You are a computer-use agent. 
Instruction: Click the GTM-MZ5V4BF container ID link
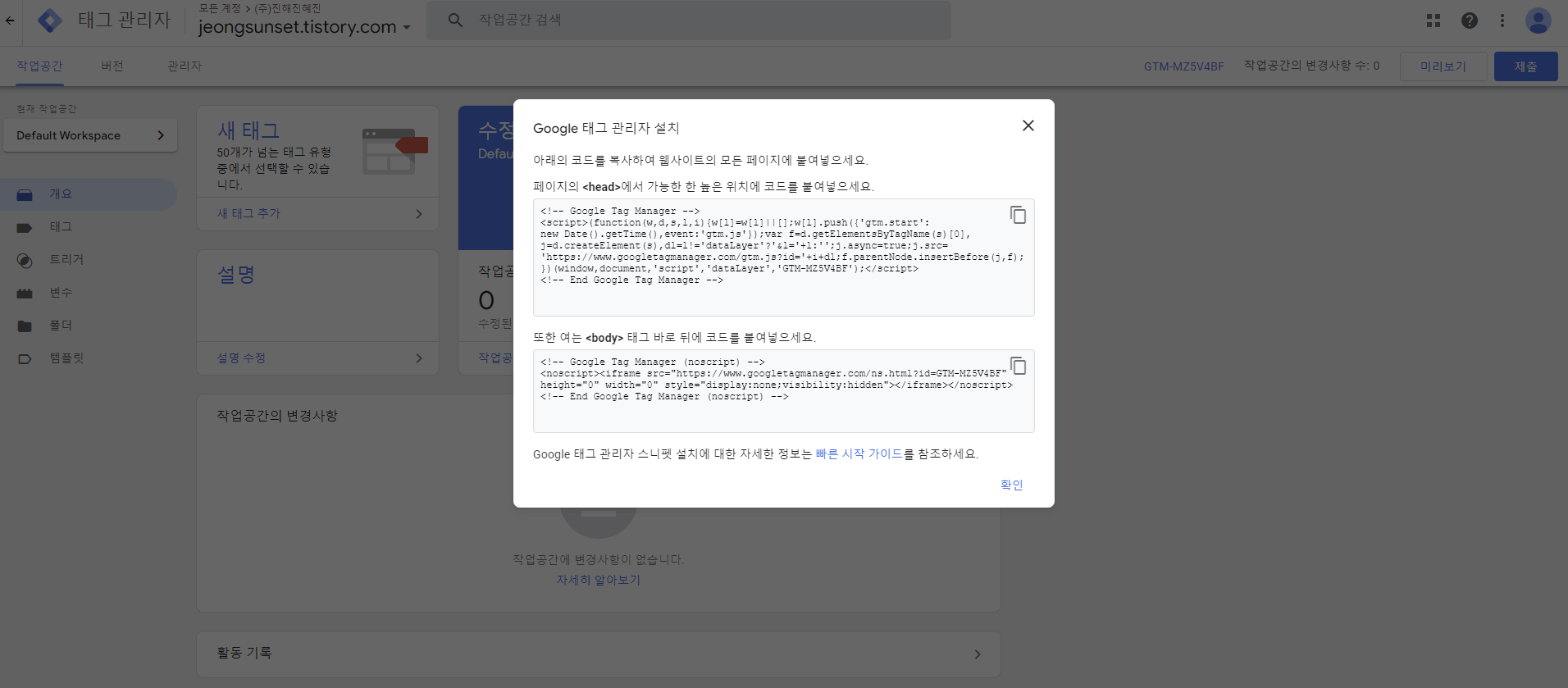tap(1183, 66)
